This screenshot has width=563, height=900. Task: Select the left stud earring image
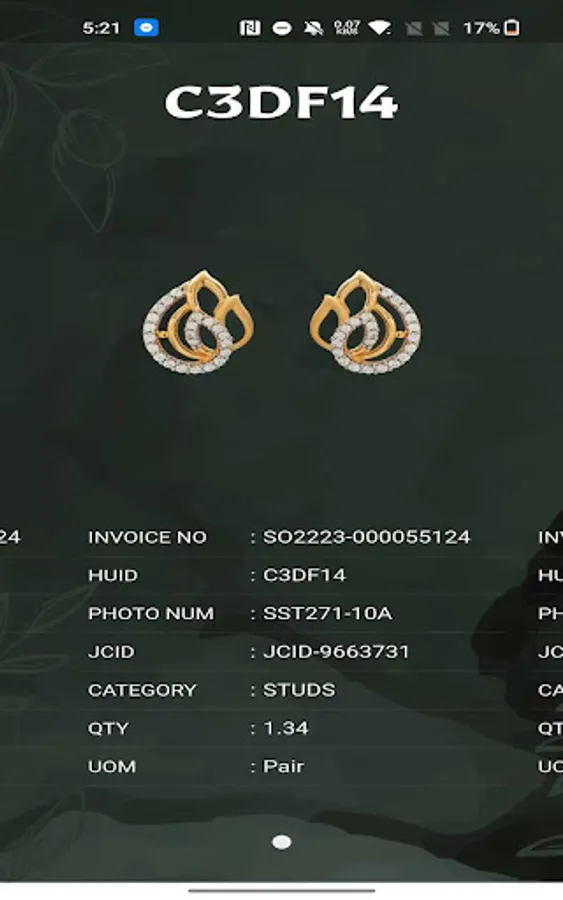[x=198, y=322]
